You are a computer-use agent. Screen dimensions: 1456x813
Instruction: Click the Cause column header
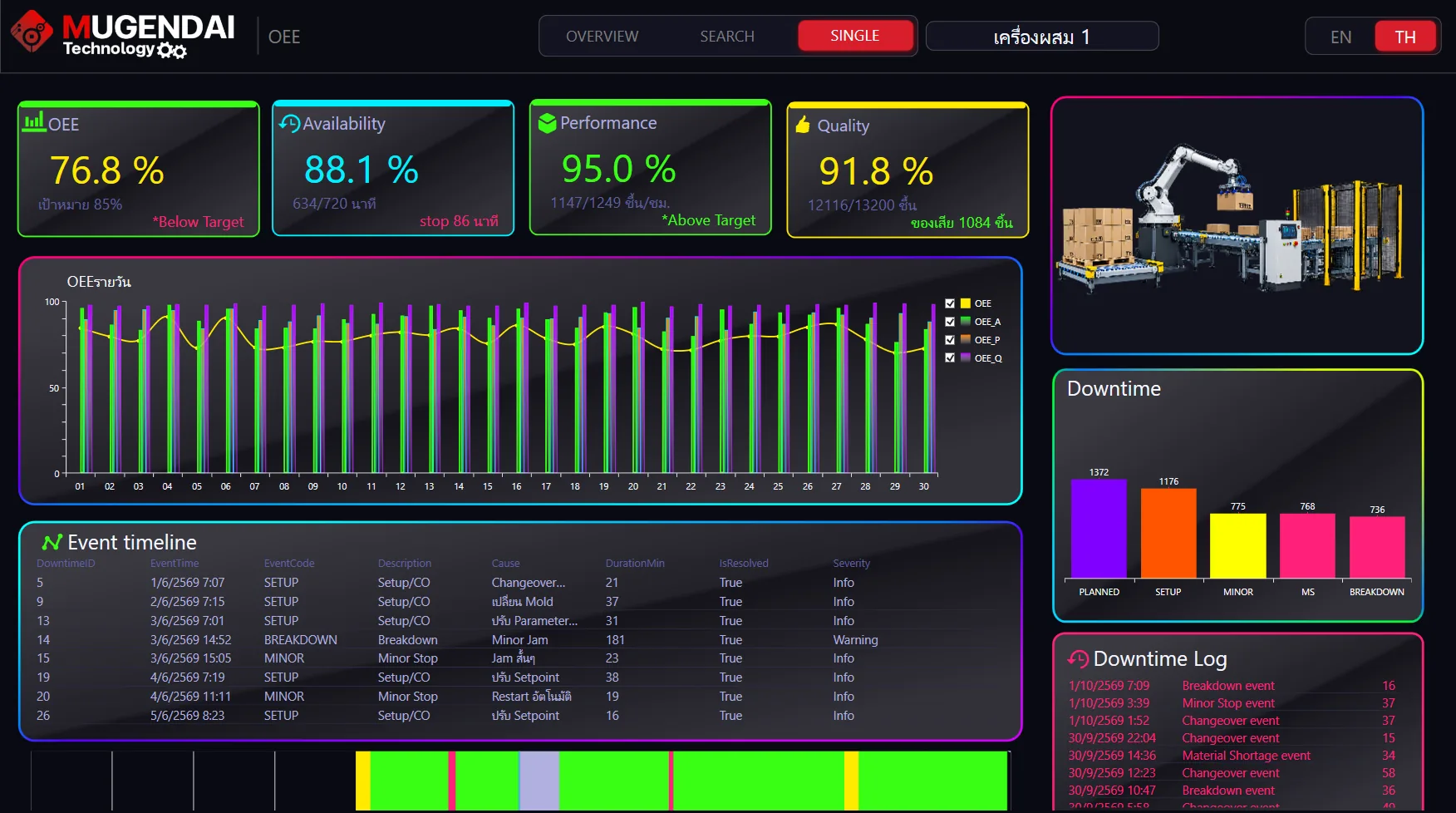point(505,564)
